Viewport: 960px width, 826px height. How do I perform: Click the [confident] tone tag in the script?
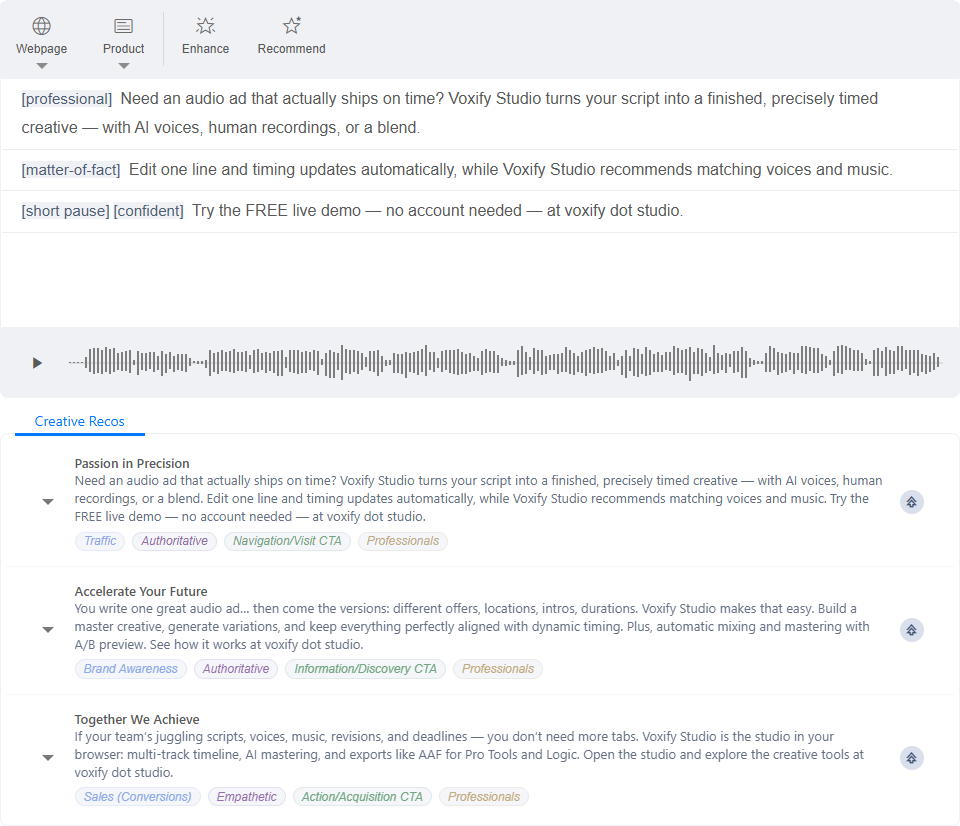149,211
